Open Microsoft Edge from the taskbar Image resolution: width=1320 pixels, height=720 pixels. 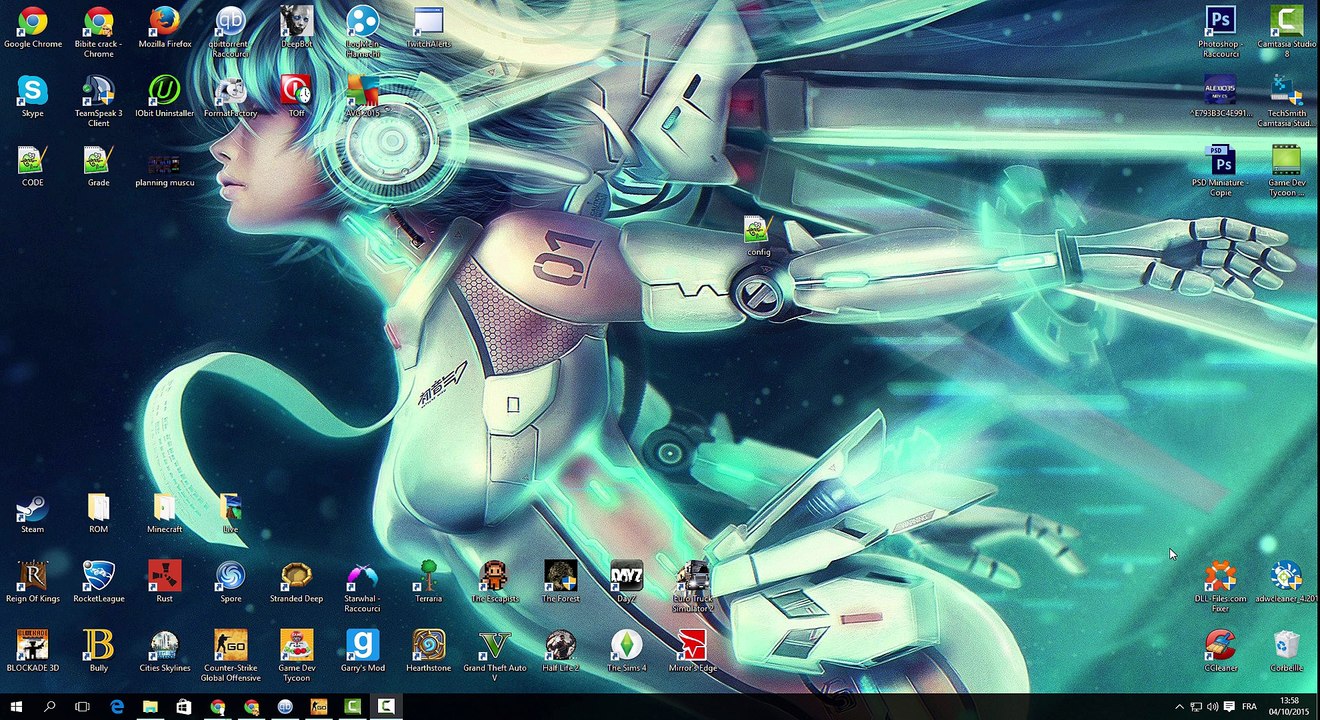[x=116, y=707]
